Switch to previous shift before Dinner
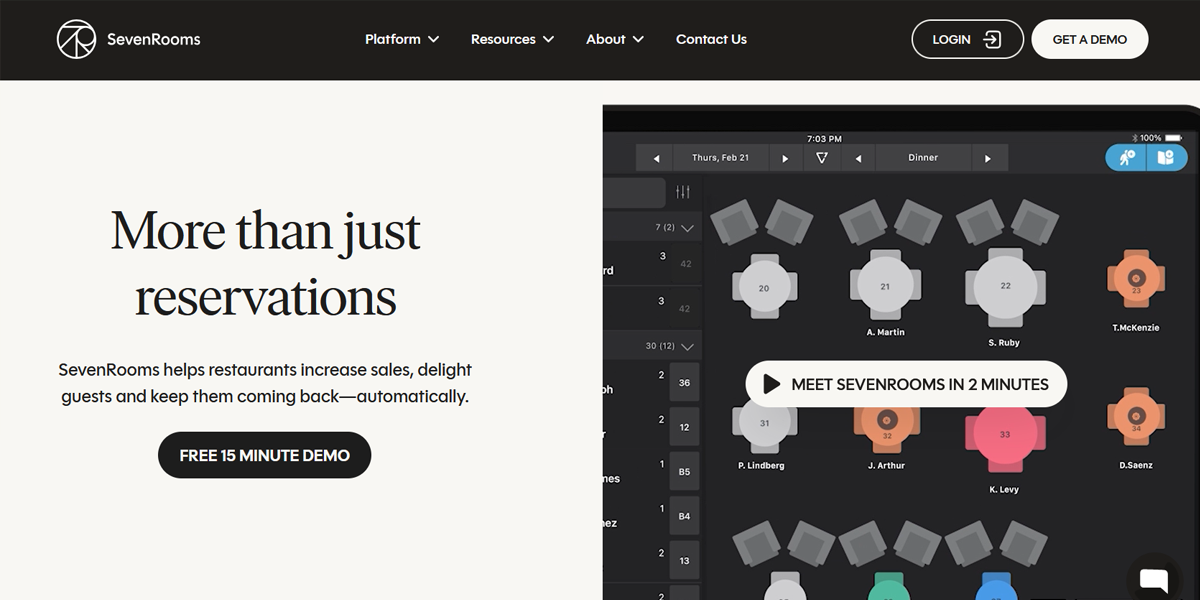Screen dimensions: 1200x600 click(x=858, y=158)
